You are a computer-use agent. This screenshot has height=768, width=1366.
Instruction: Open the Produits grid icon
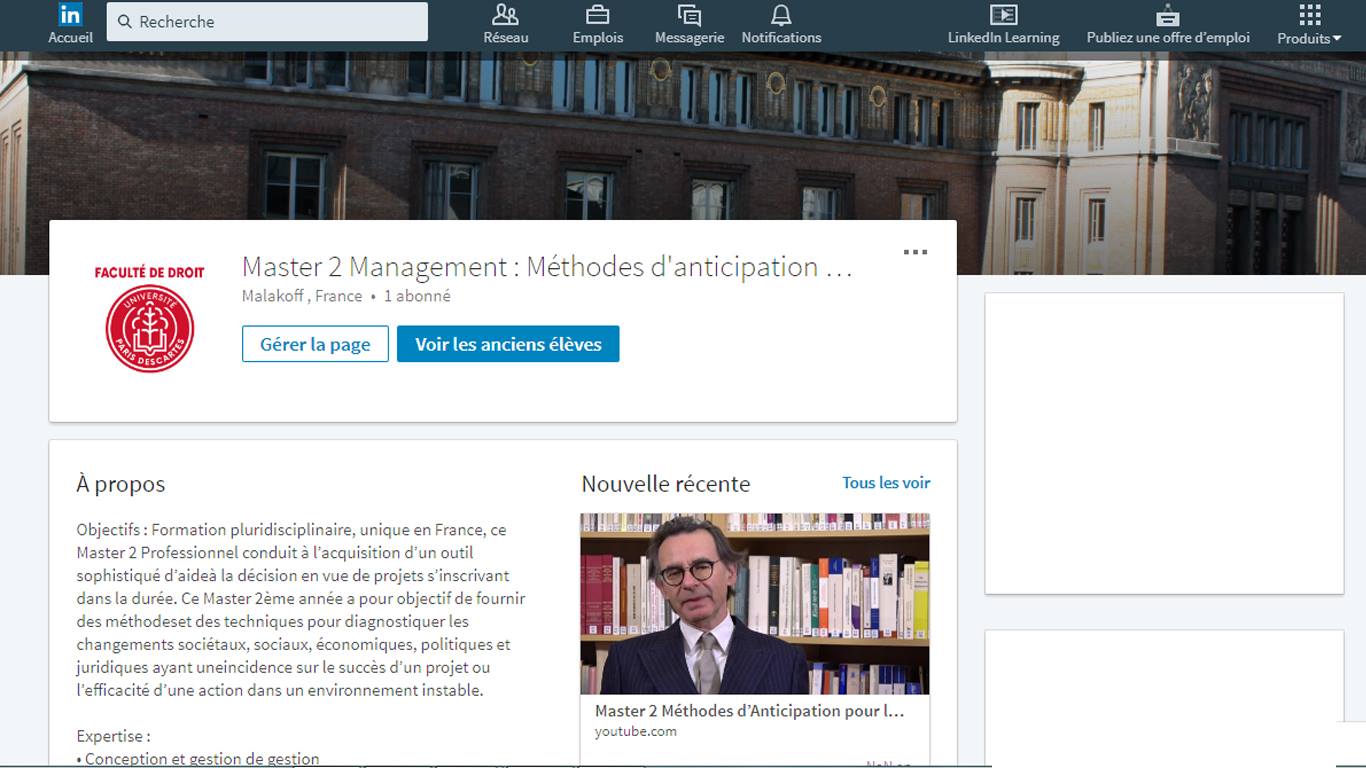(x=1309, y=15)
